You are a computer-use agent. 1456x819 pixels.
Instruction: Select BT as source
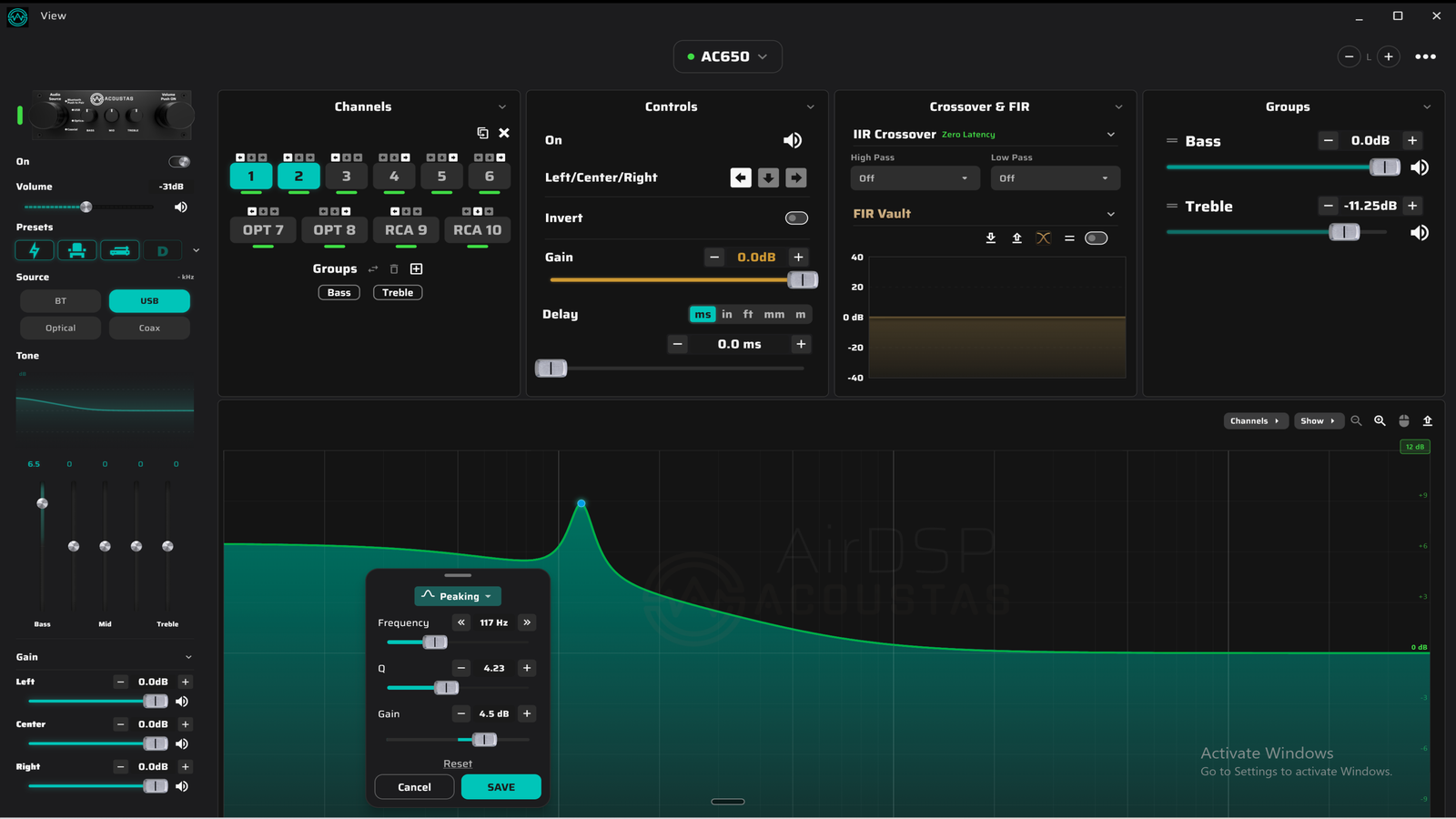click(x=60, y=301)
